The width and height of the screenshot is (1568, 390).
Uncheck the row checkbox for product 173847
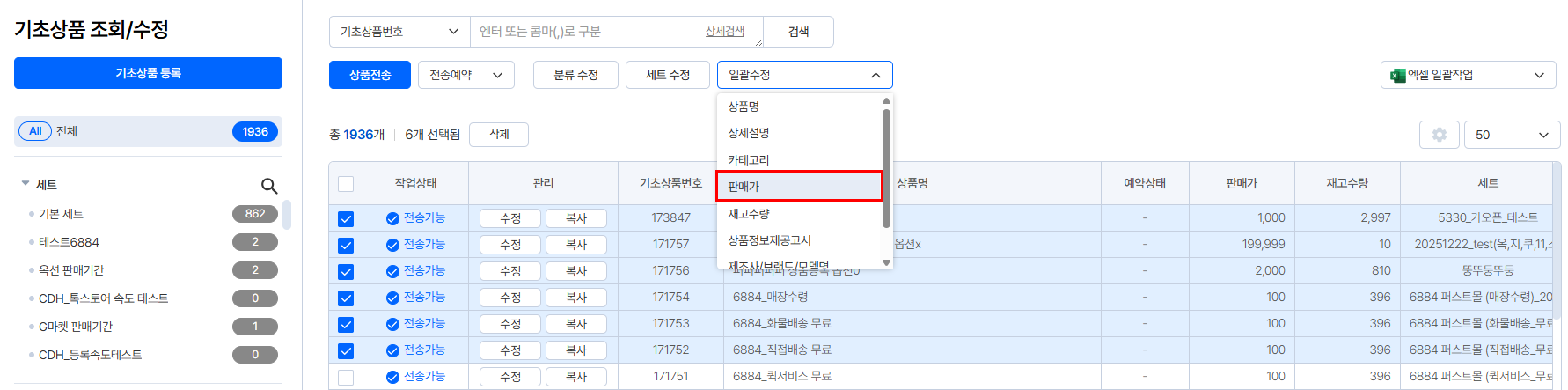tap(346, 218)
